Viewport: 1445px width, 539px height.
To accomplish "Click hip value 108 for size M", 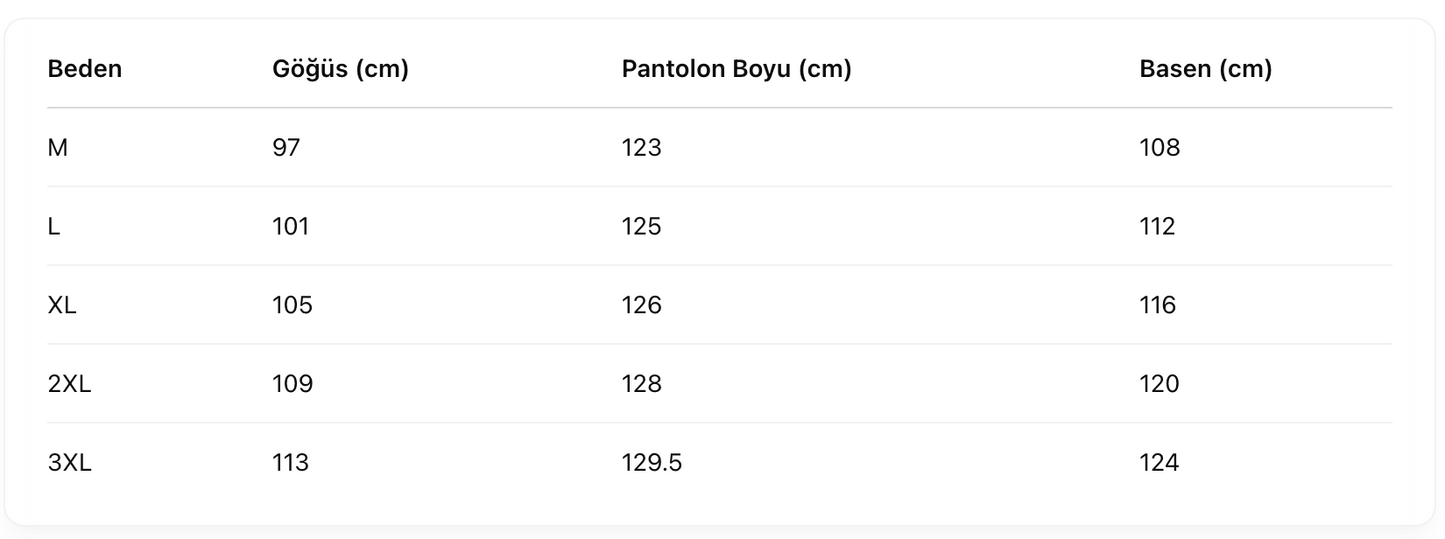I will pos(1160,148).
